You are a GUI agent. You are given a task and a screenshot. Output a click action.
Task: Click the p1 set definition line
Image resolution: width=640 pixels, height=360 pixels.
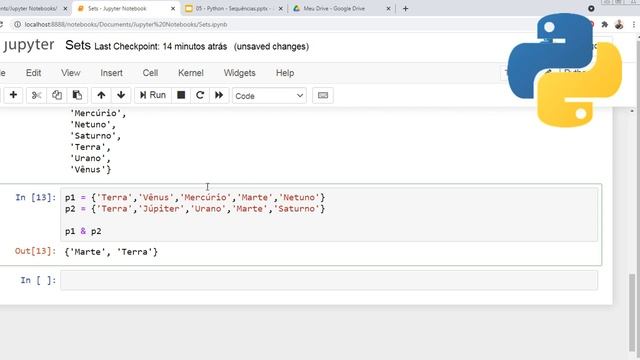coord(195,198)
